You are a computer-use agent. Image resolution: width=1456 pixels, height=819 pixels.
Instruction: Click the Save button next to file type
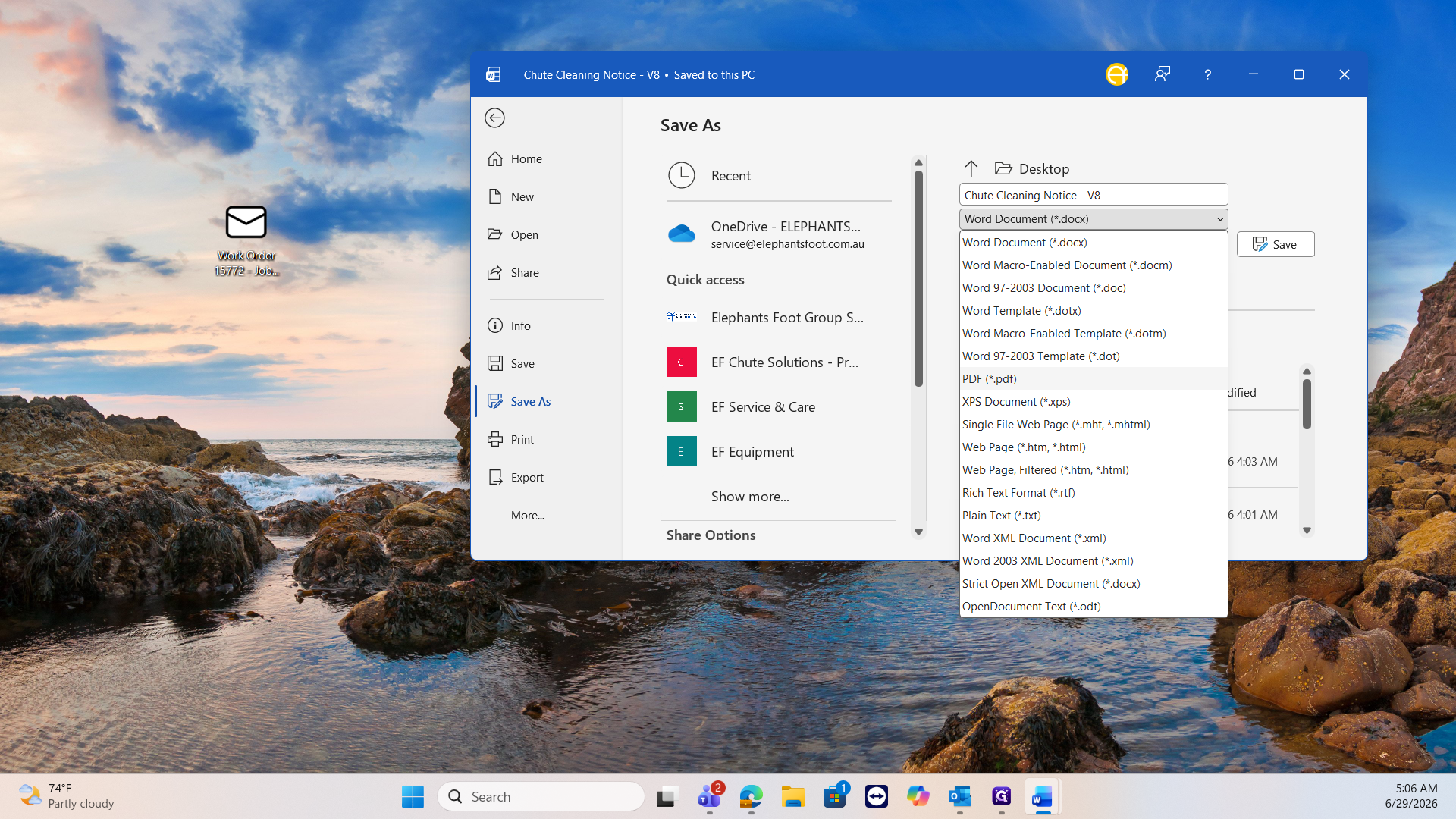[1275, 244]
